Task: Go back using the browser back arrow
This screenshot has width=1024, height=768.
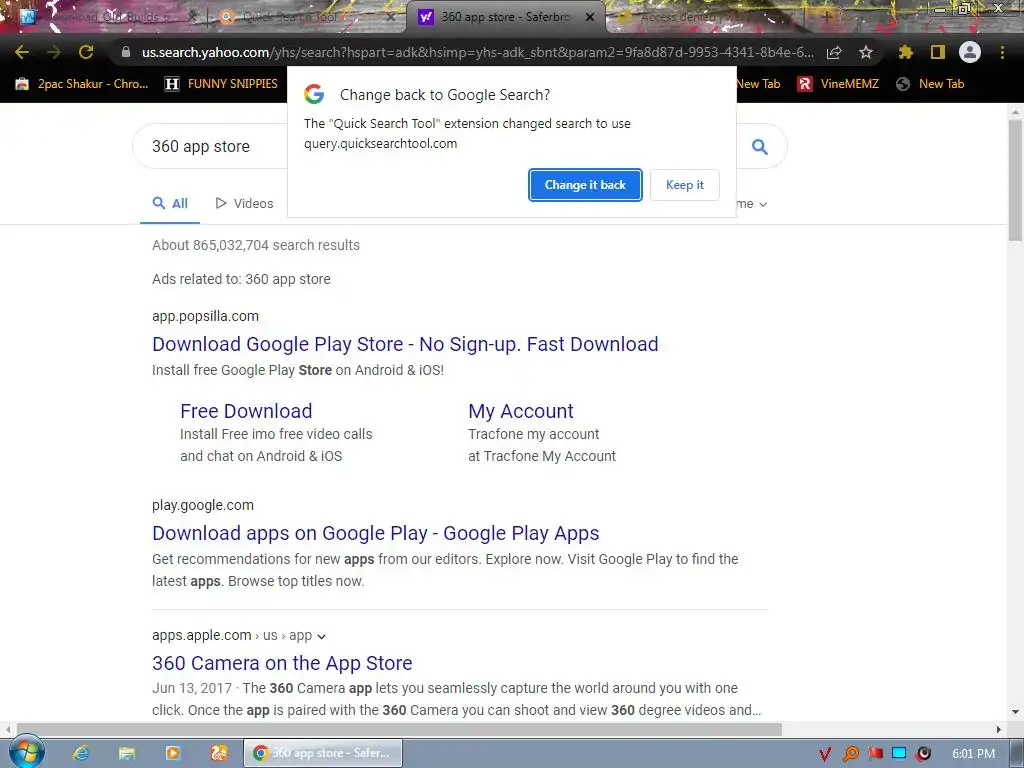Action: [22, 52]
